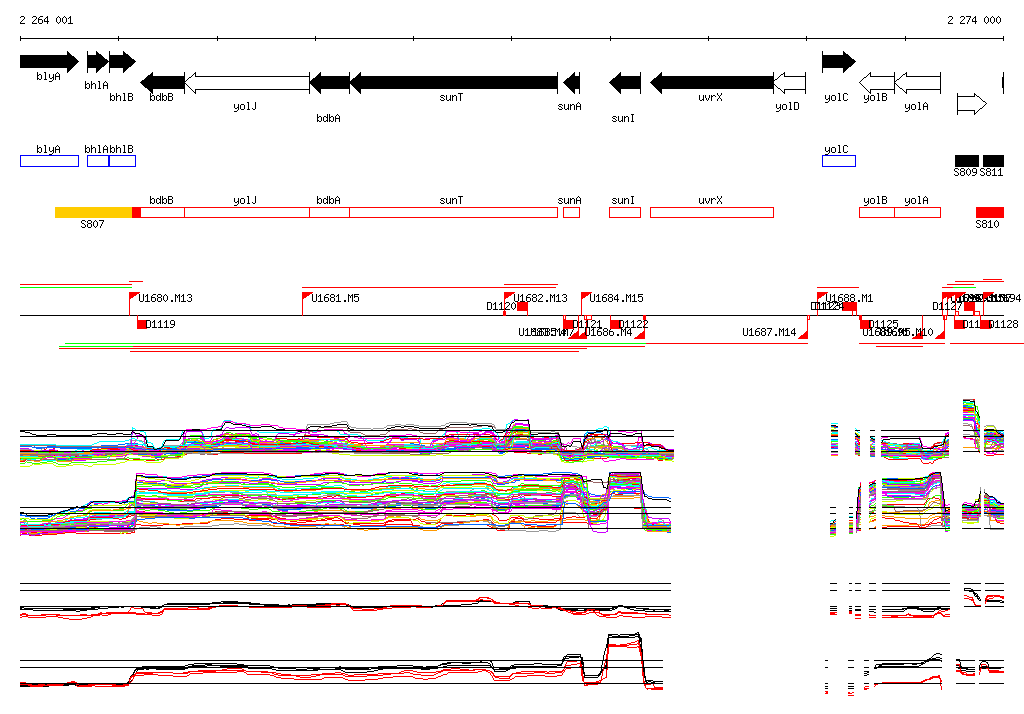
Task: Click the U1681.M5 red flag marker
Action: pyautogui.click(x=306, y=297)
